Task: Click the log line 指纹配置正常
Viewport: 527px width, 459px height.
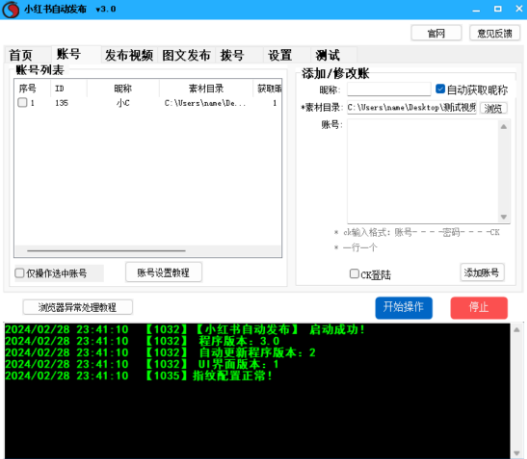Action: click(x=139, y=375)
